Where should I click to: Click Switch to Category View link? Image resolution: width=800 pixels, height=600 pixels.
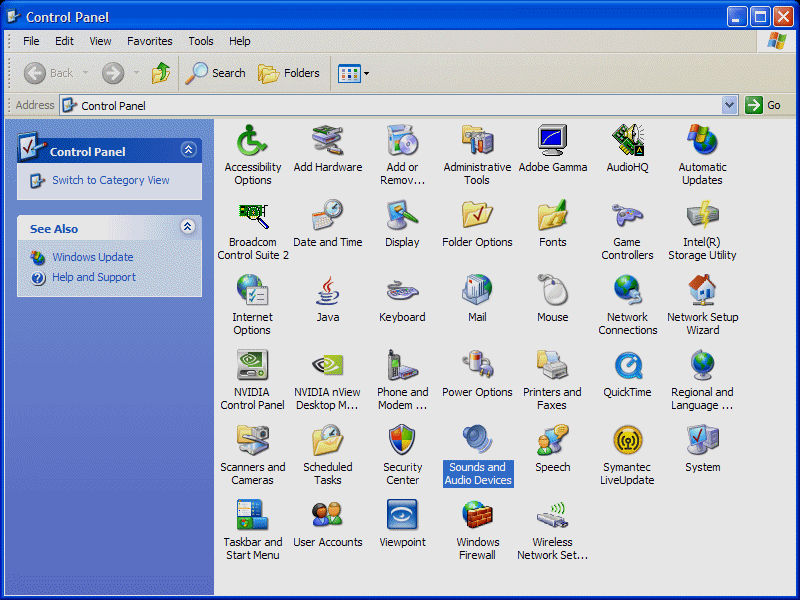110,180
